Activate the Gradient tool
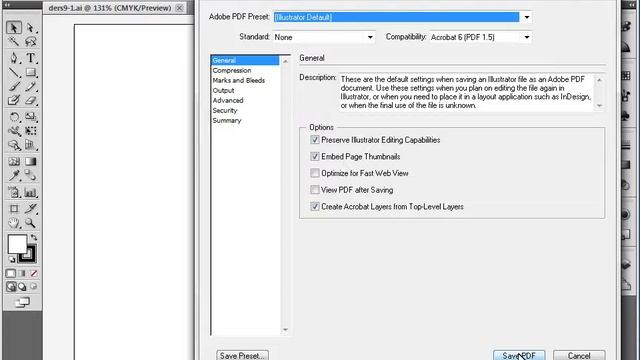640x360 pixels. pos(31,162)
